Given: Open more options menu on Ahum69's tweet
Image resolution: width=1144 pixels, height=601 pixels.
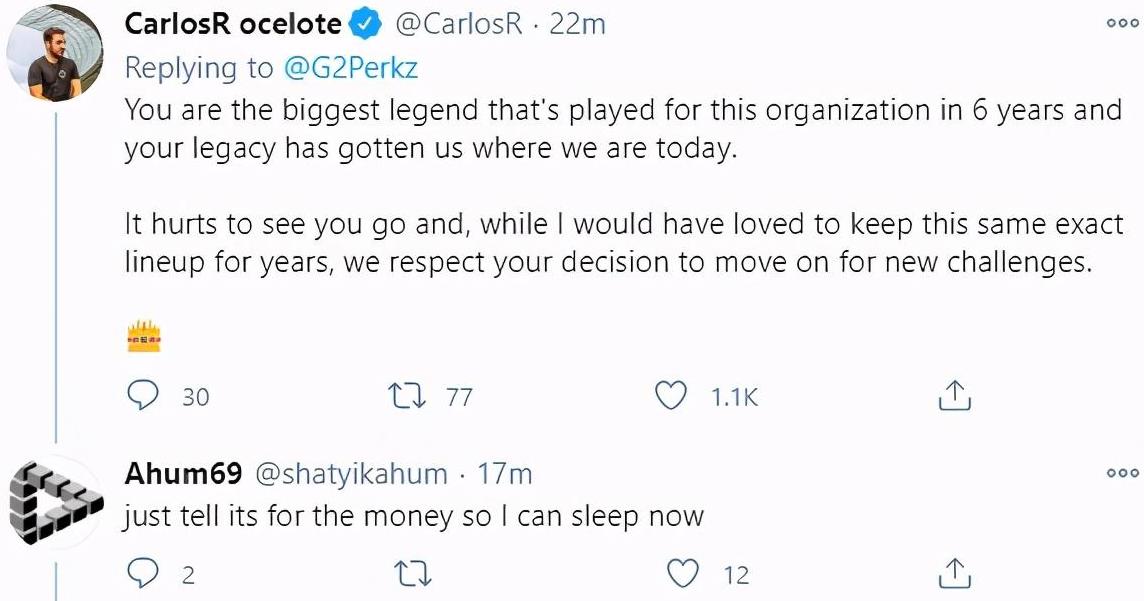Looking at the screenshot, I should point(1121,473).
